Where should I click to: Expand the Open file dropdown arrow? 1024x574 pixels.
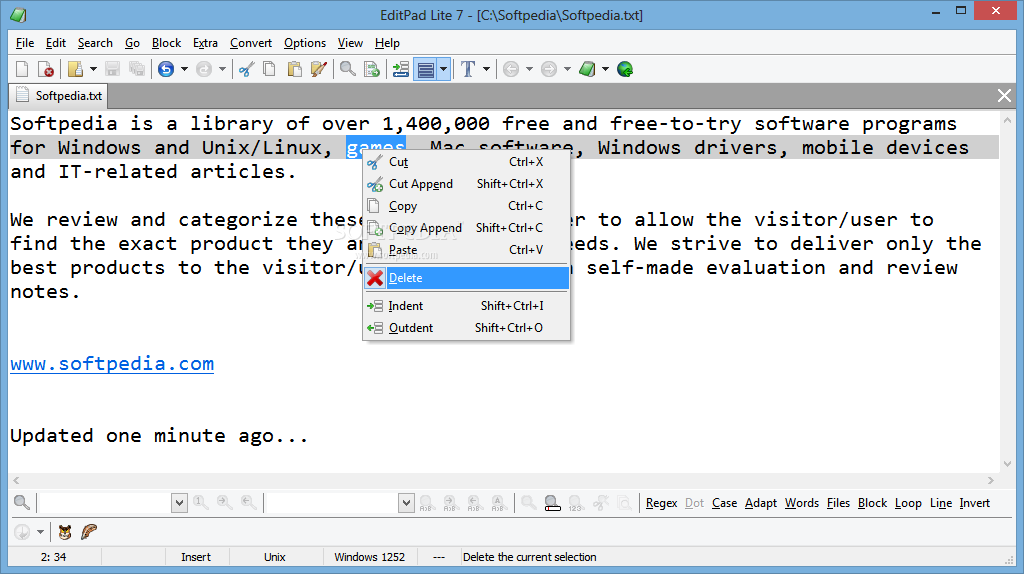pyautogui.click(x=93, y=69)
